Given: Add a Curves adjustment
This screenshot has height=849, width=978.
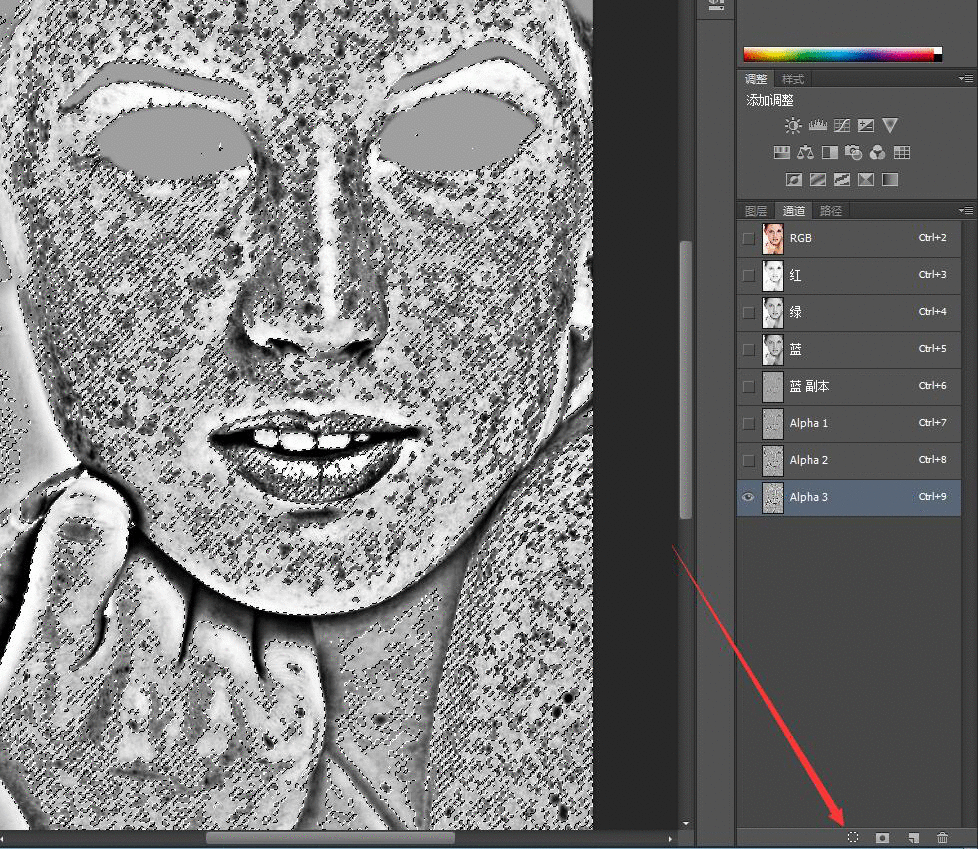Looking at the screenshot, I should 842,126.
